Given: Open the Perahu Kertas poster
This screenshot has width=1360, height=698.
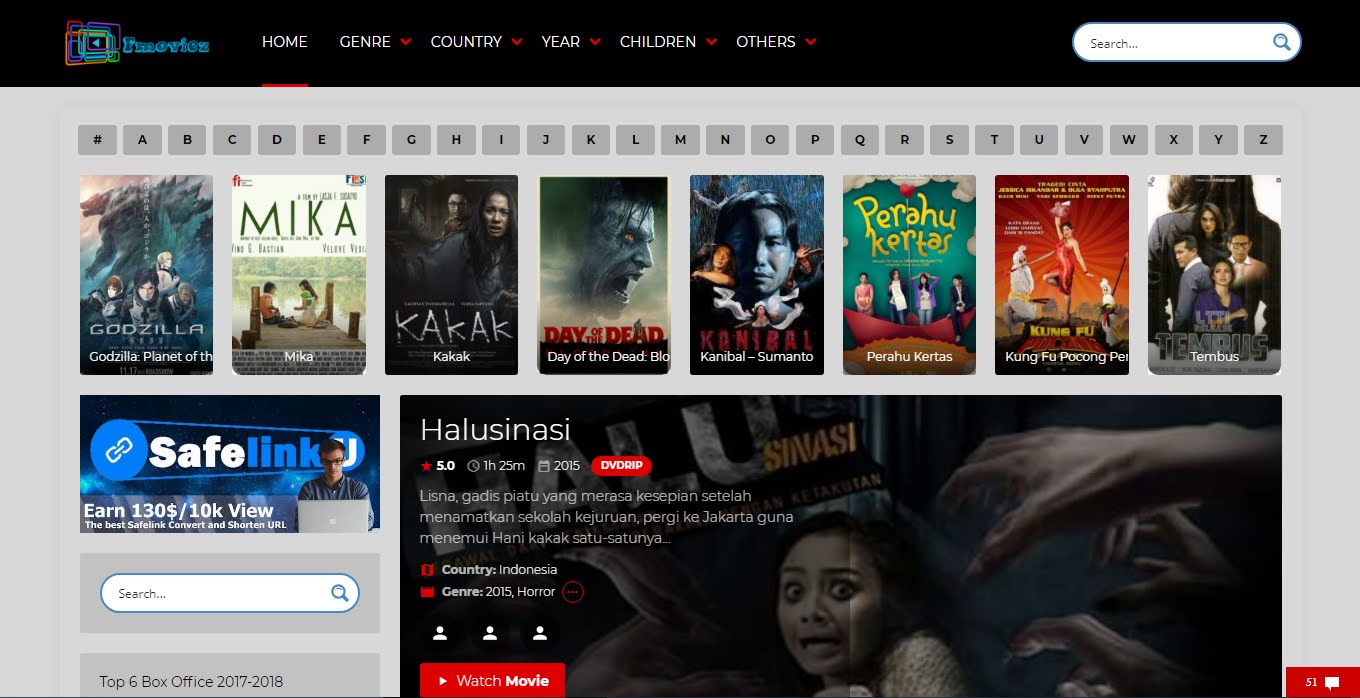Looking at the screenshot, I should [909, 275].
